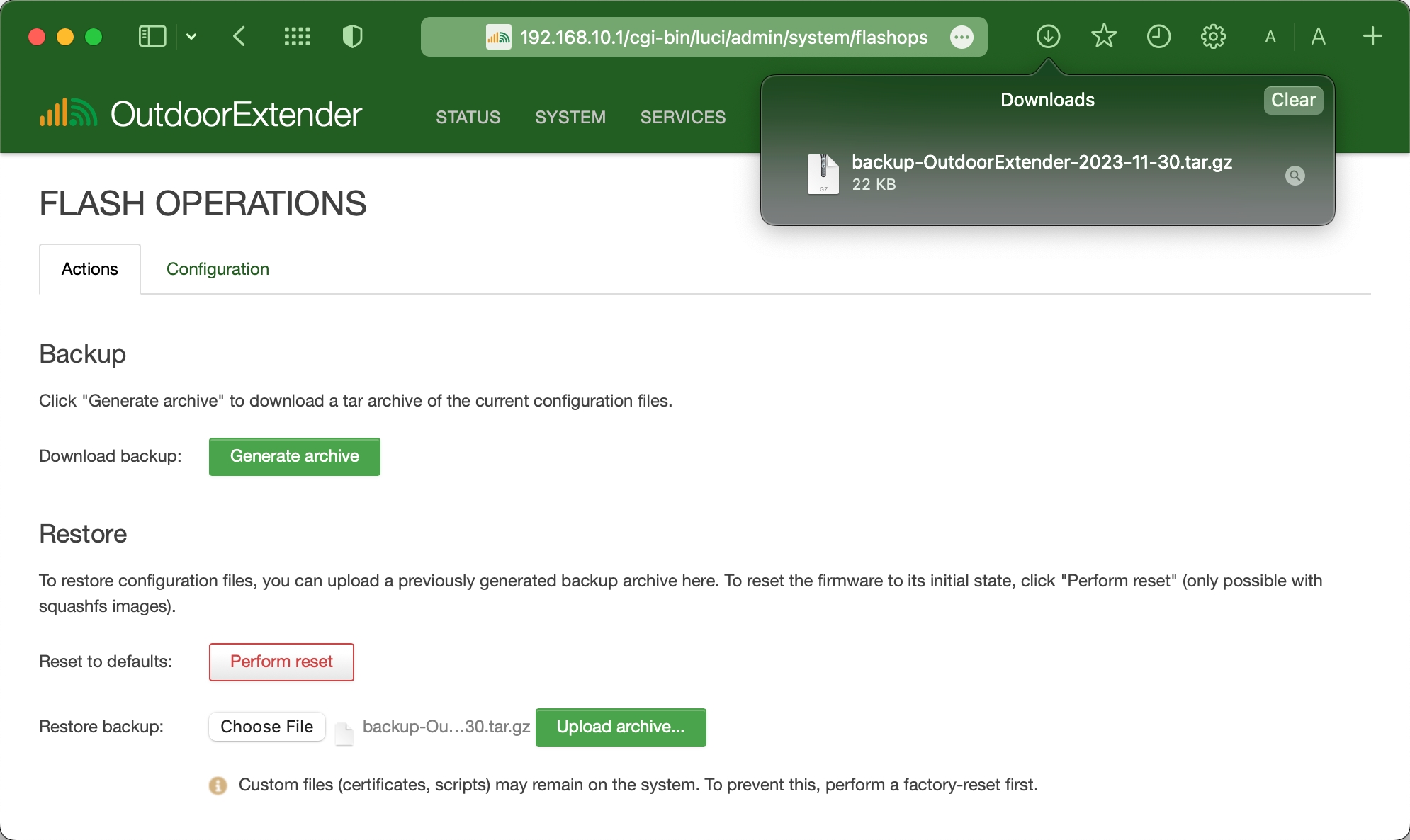Screen dimensions: 1410x840
Task: Click the sidebar toggle icon
Action: click(152, 36)
